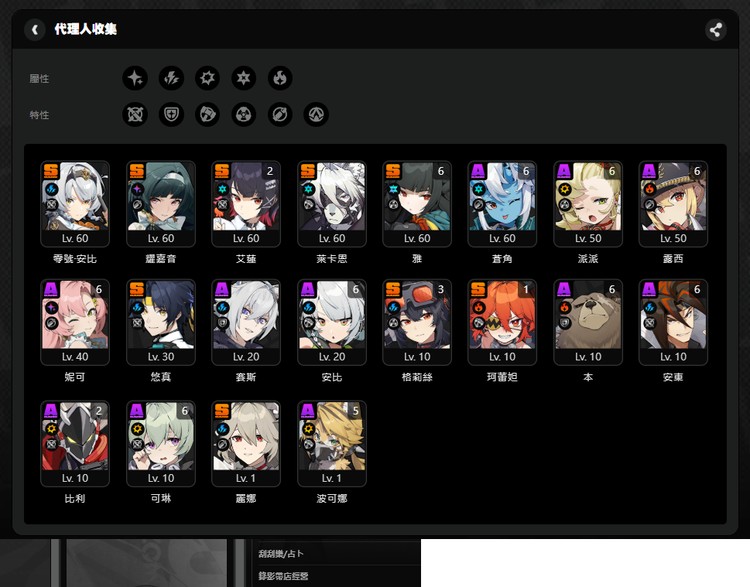Viewport: 750px width, 587px height.
Task: Select agent 妮可 at Lv. 40
Action: (x=75, y=322)
